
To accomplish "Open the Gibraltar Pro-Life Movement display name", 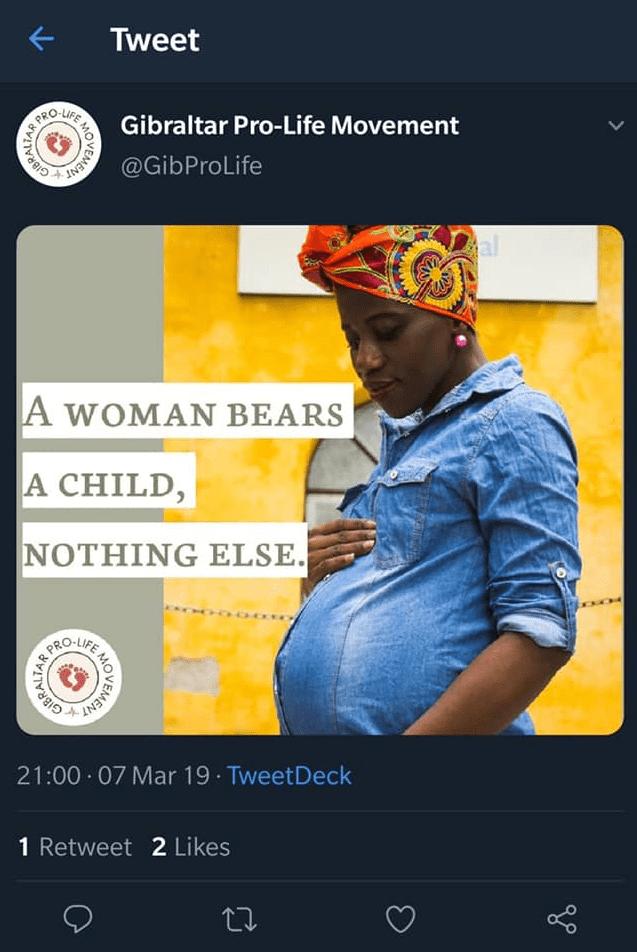I will [x=289, y=126].
